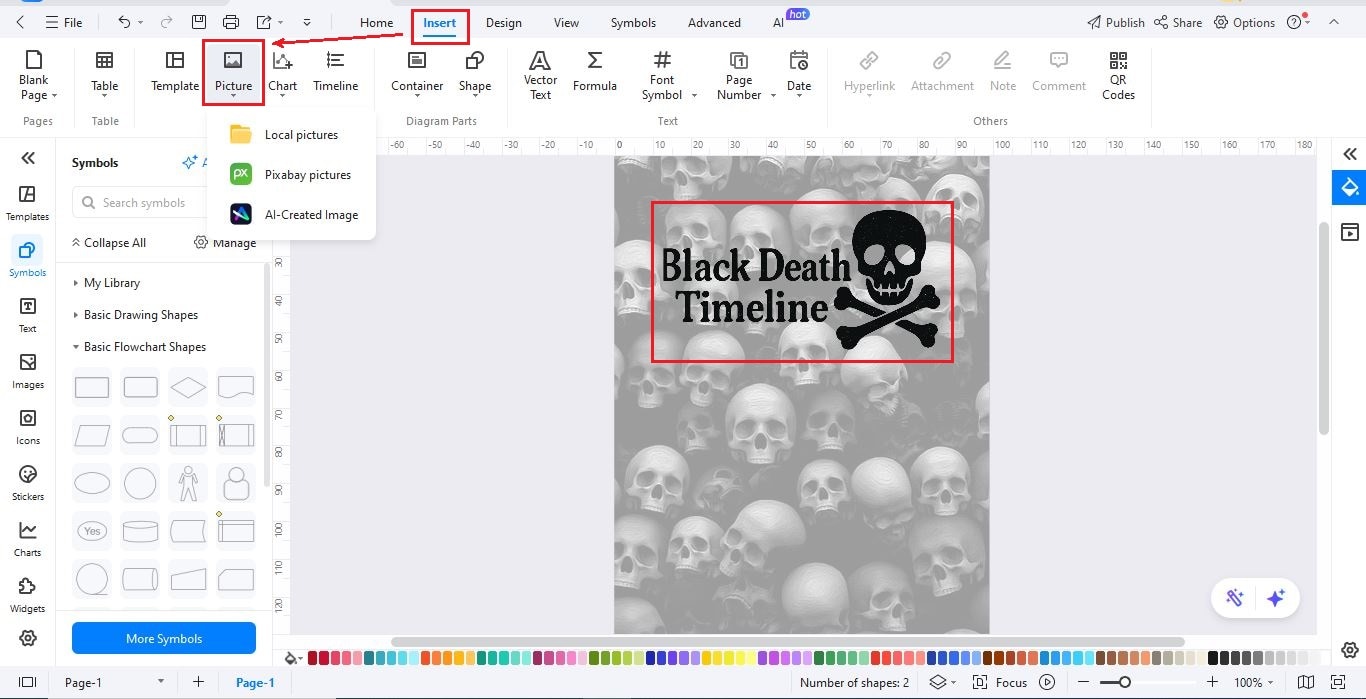The image size is (1366, 699).
Task: Open Templates sidebar panel
Action: point(27,203)
